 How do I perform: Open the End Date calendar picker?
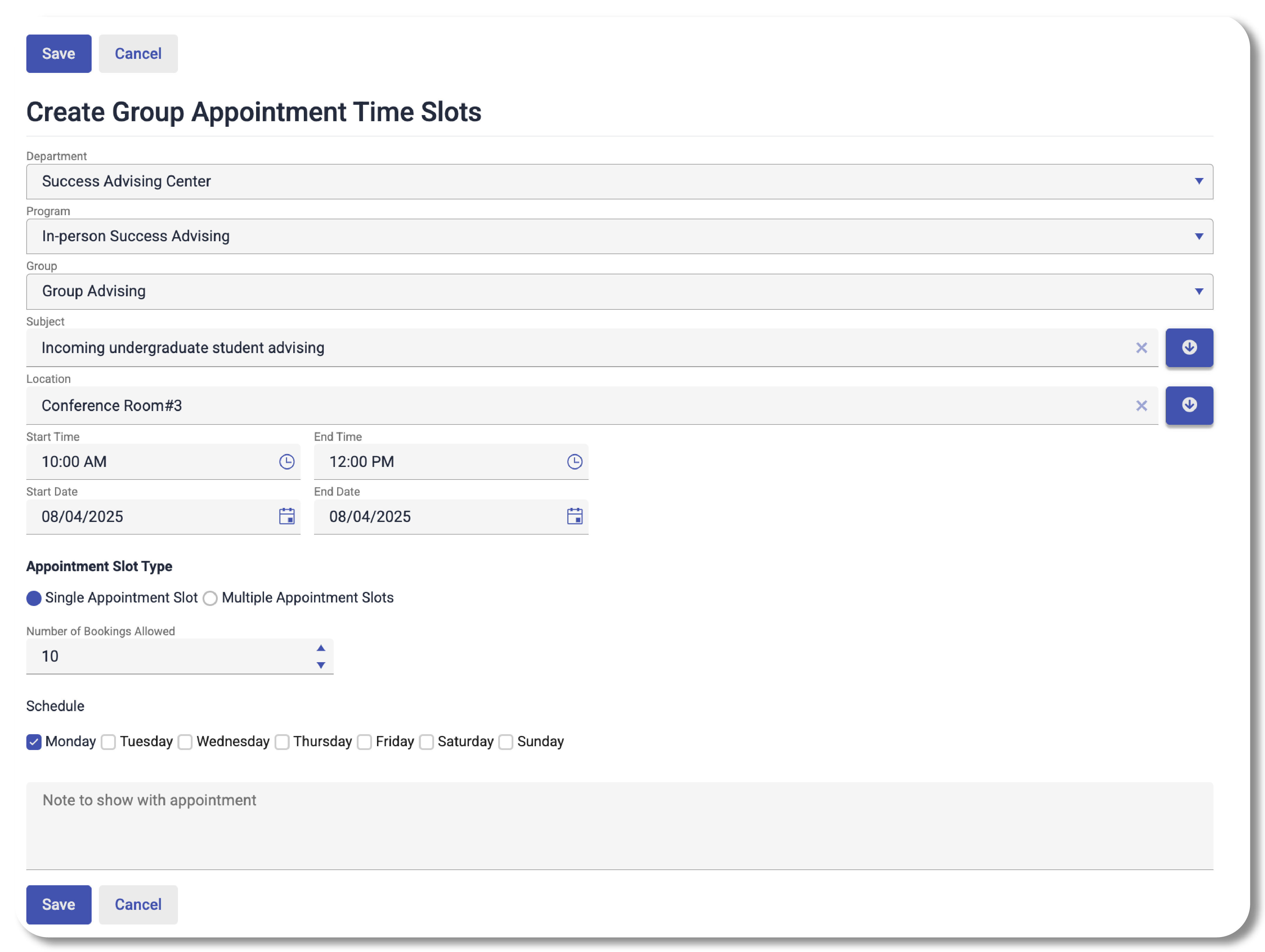coord(574,516)
